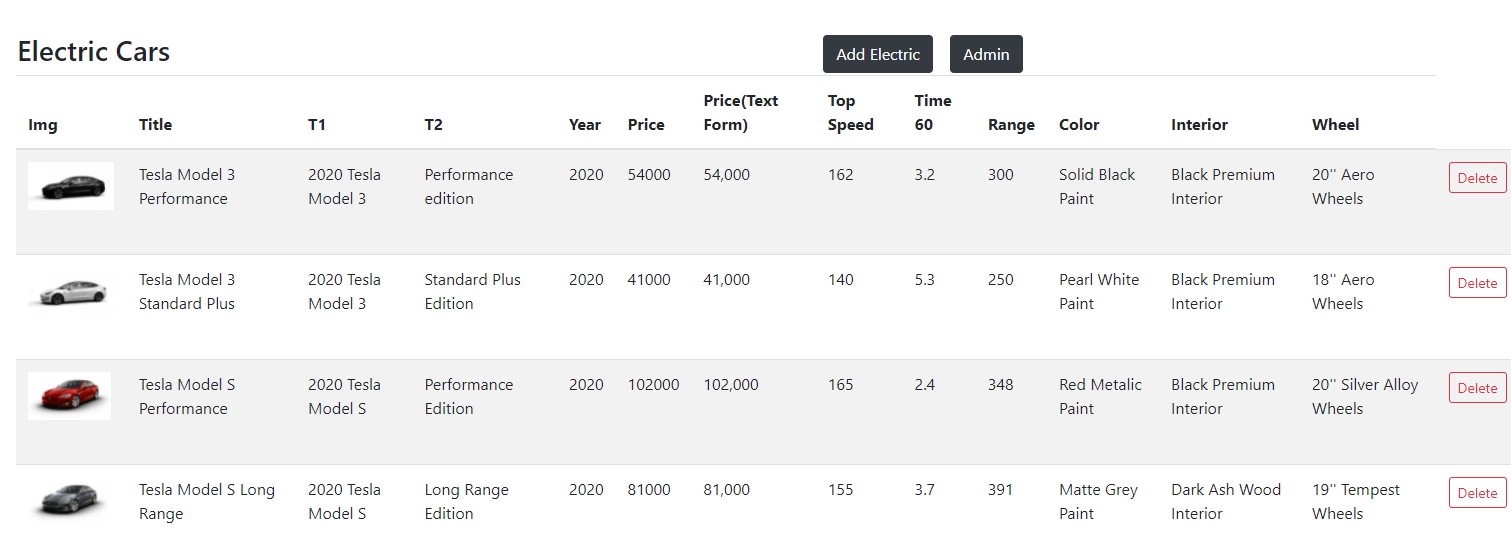
Task: Click the Wheel column header
Action: [x=1335, y=125]
